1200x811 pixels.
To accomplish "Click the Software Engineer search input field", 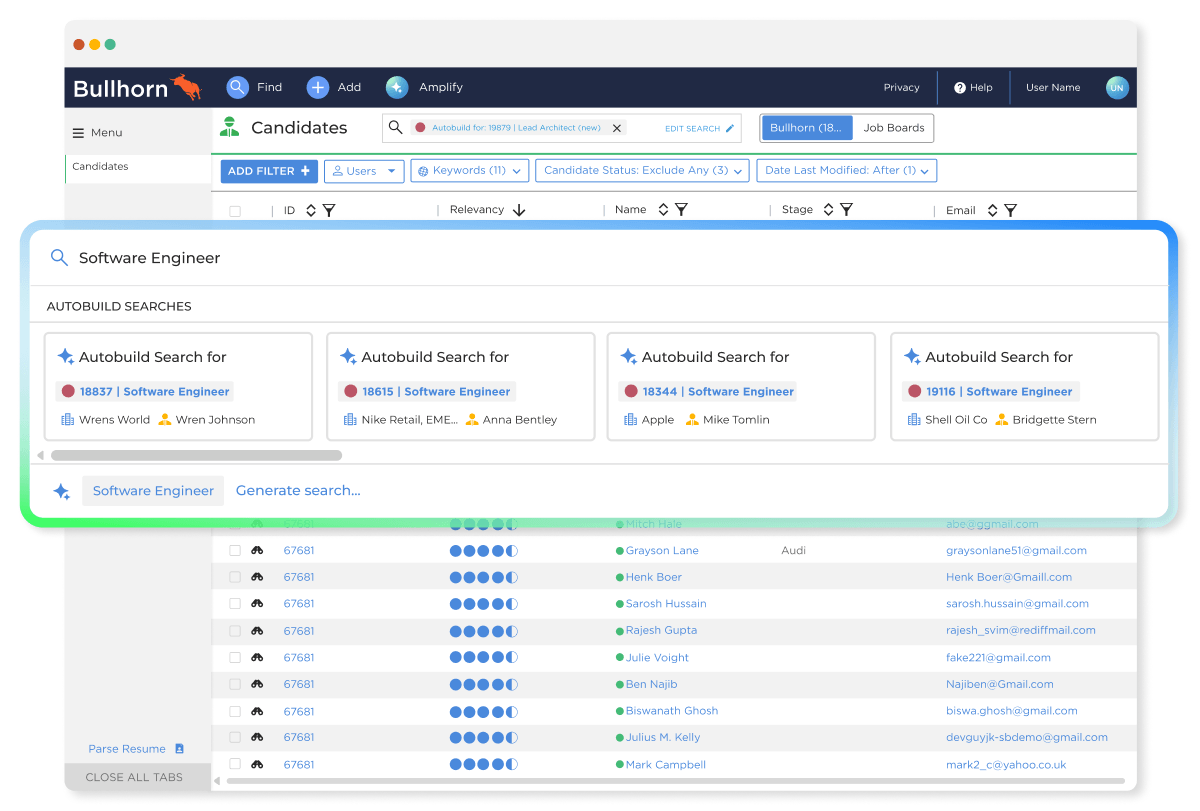I will point(598,258).
